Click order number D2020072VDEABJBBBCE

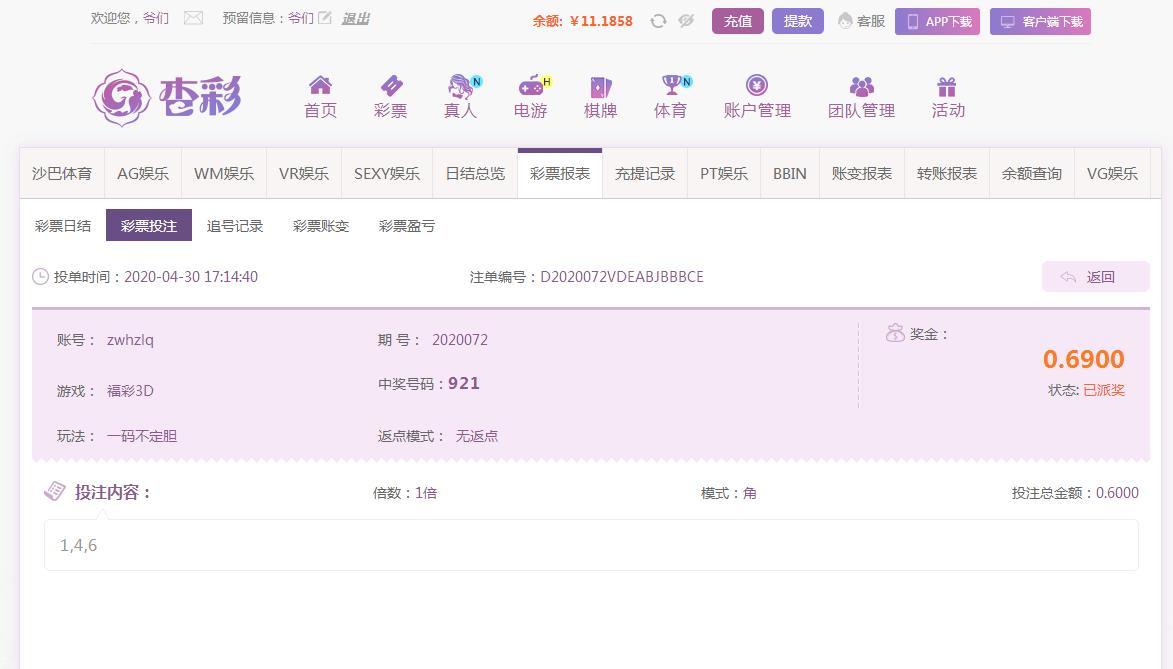[x=622, y=277]
